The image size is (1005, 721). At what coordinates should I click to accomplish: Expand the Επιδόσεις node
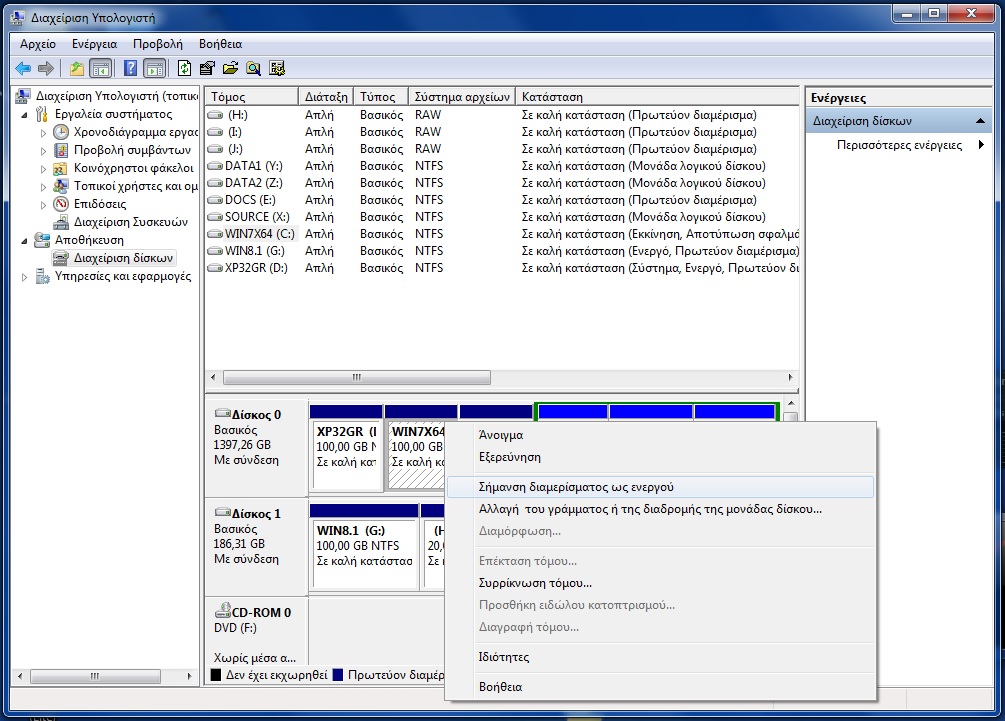(44, 204)
